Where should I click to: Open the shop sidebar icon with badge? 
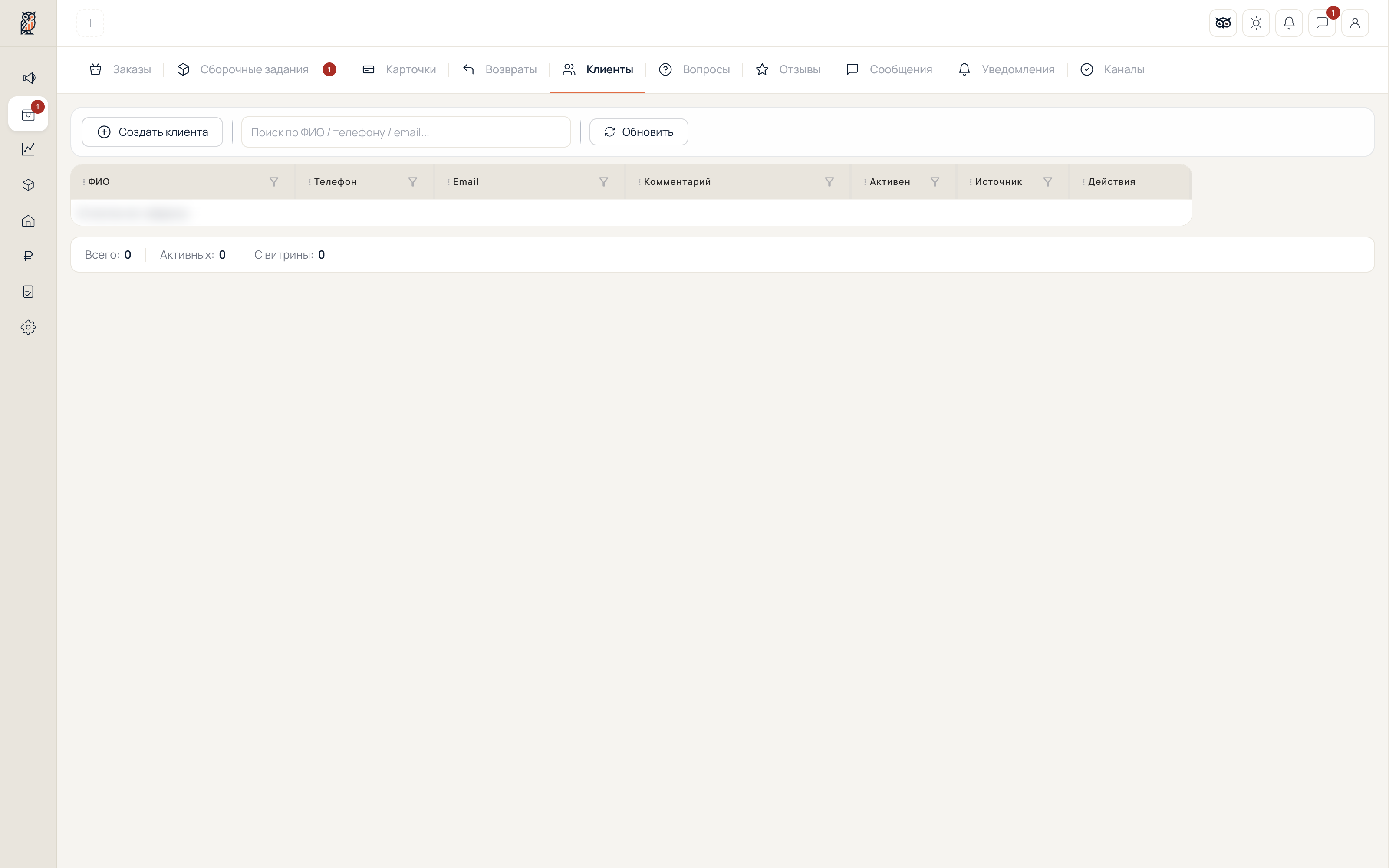[x=28, y=114]
